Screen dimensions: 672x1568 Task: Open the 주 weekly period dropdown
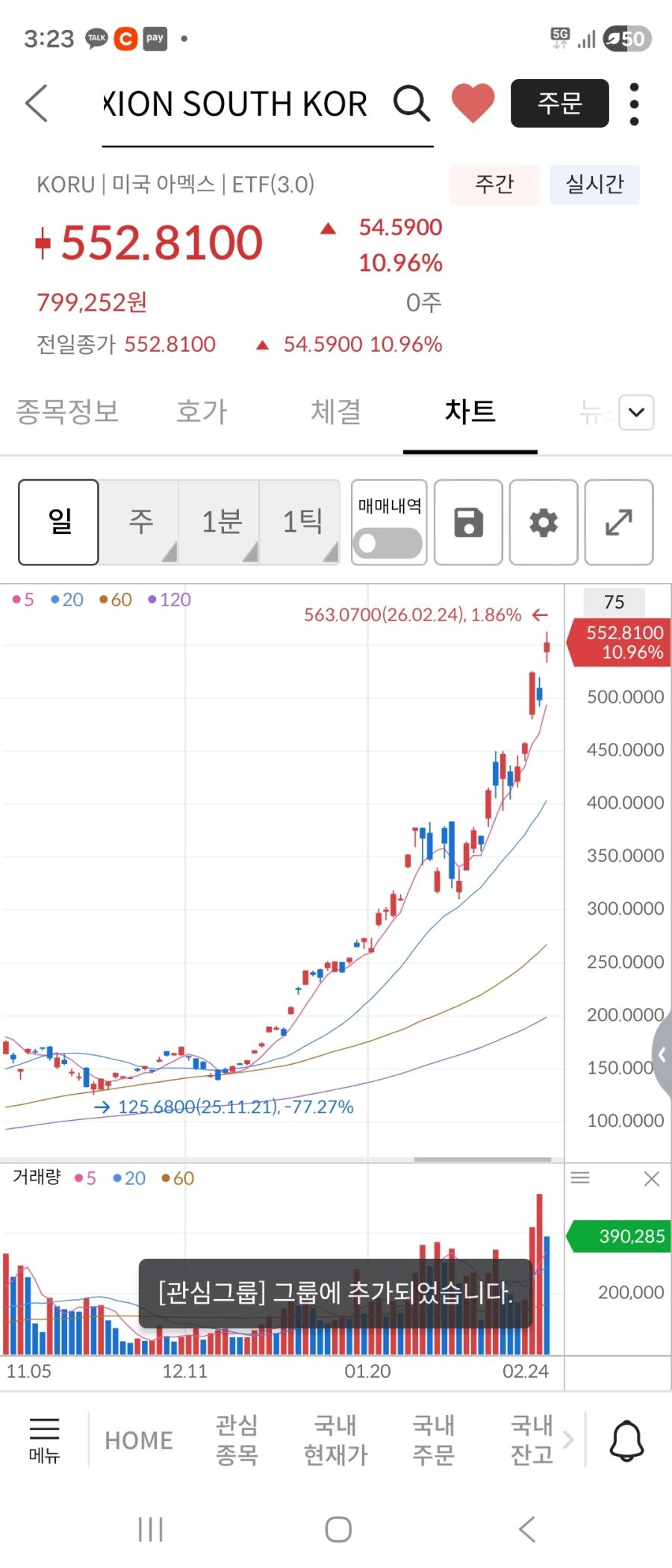pyautogui.click(x=141, y=522)
